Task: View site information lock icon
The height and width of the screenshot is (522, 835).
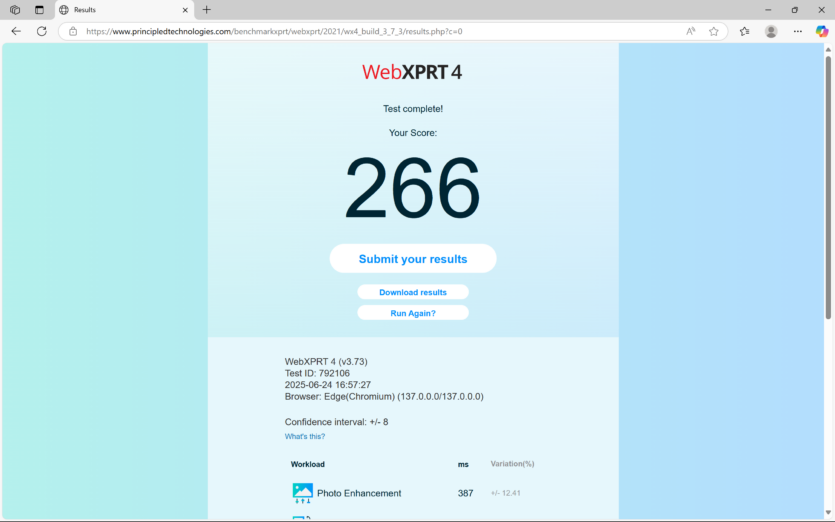Action: pyautogui.click(x=73, y=31)
